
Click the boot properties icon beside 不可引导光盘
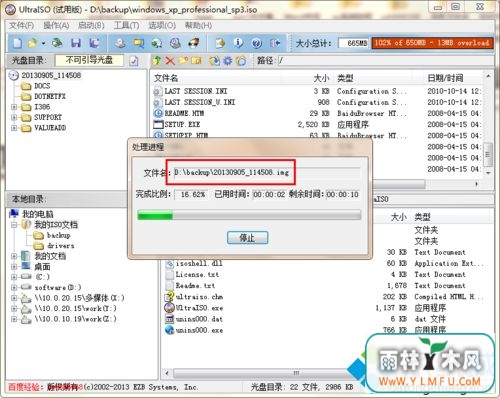pos(134,61)
